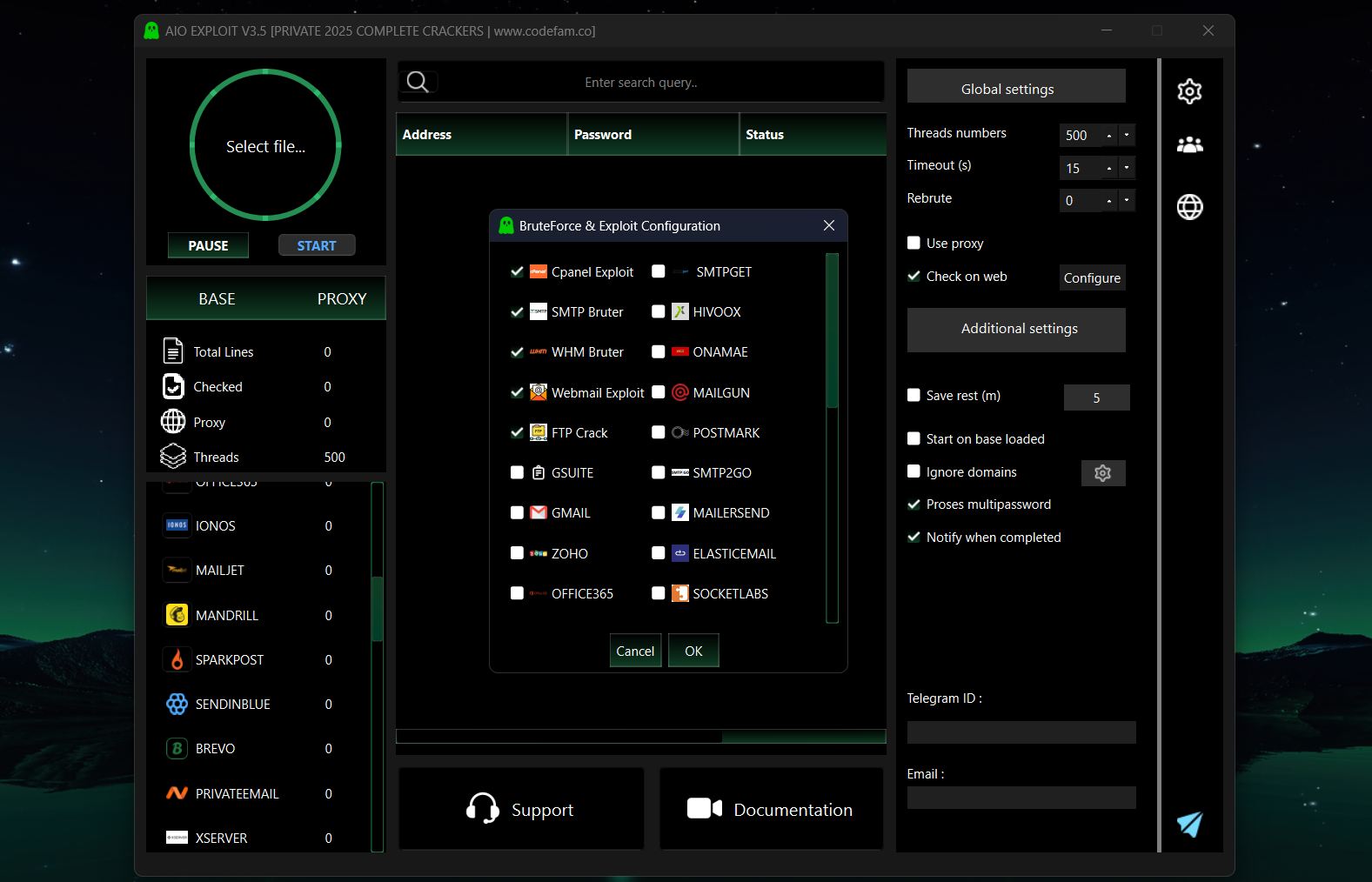This screenshot has height=882, width=1372.
Task: Click the service list vertical scrollbar
Action: pyautogui.click(x=378, y=666)
